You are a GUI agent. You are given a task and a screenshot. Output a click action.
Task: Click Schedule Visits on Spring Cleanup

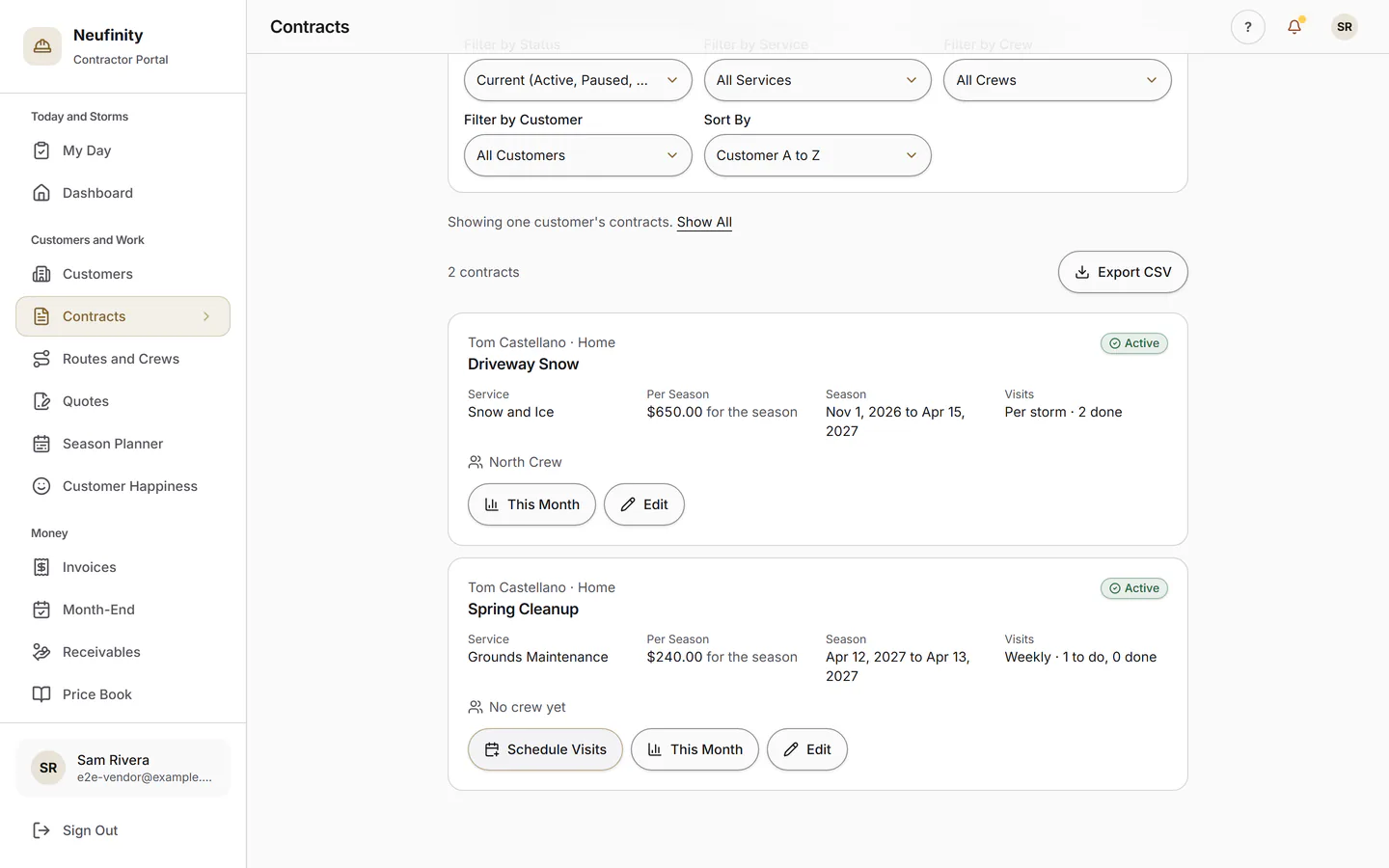coord(545,749)
